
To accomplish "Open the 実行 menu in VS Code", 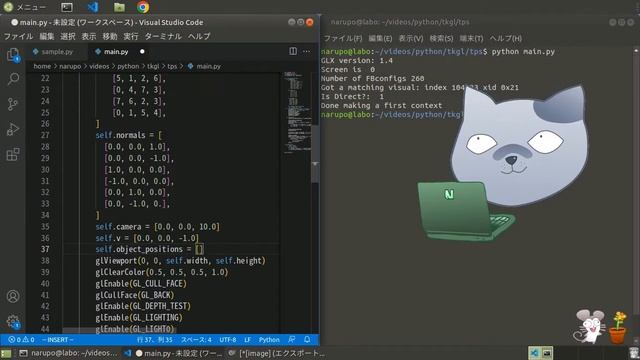I will (x=131, y=36).
